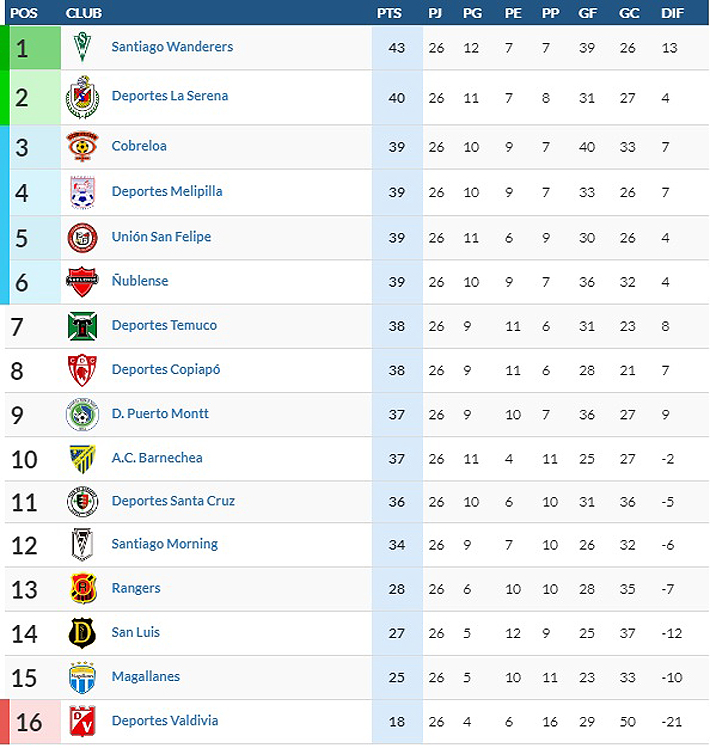The height and width of the screenshot is (748, 710).
Task: Click the Ñublense team crest
Action: 82,281
